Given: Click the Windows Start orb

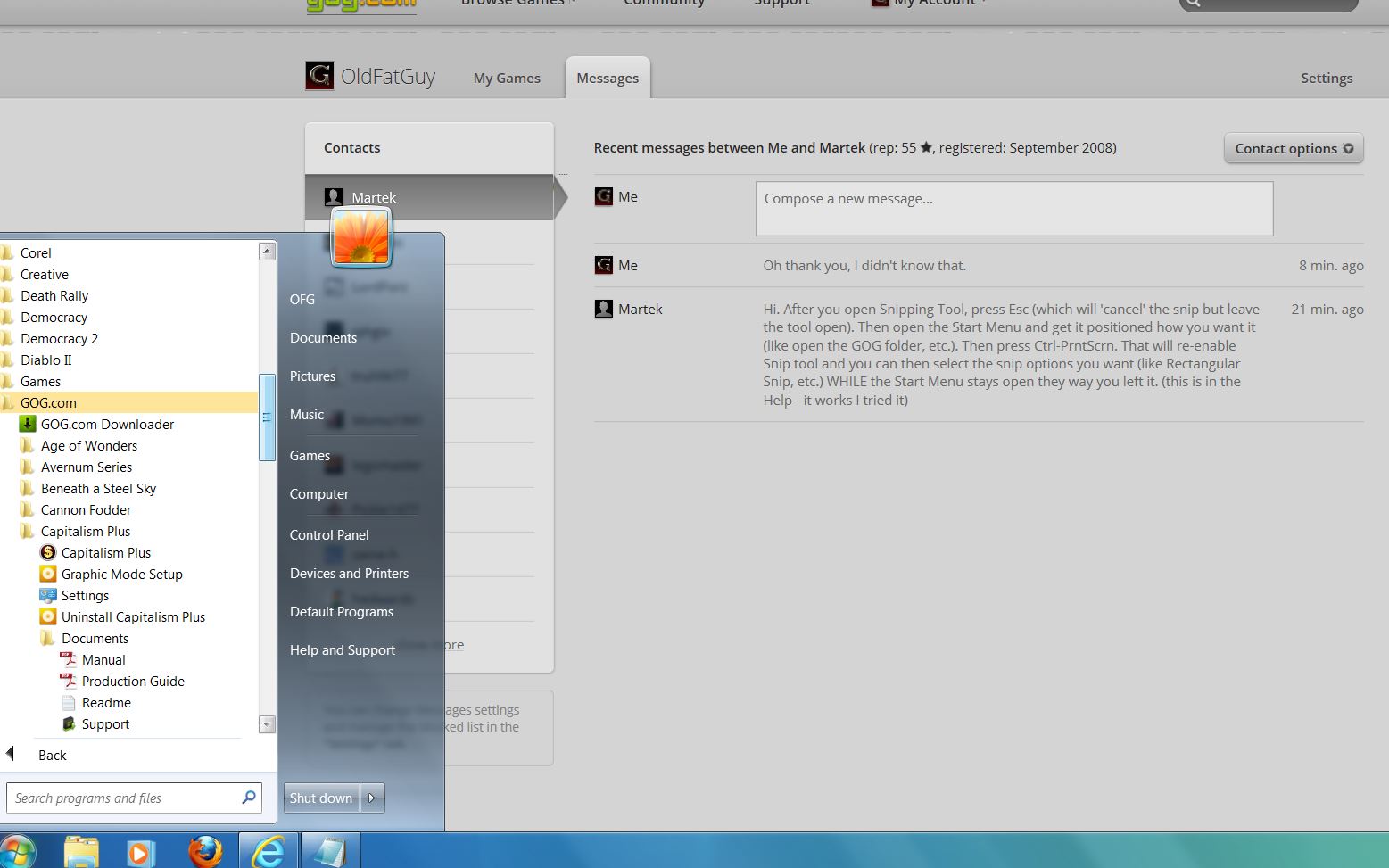Looking at the screenshot, I should pyautogui.click(x=16, y=852).
